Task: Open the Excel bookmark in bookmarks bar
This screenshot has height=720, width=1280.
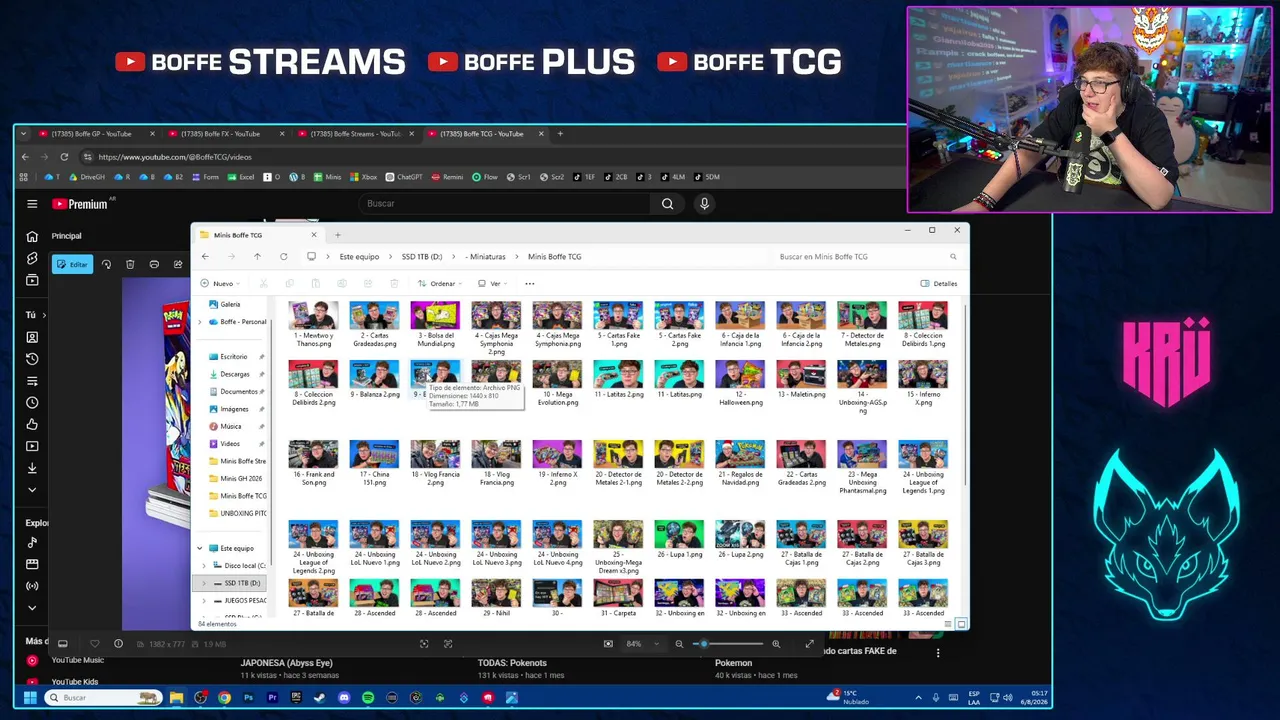Action: pyautogui.click(x=240, y=177)
